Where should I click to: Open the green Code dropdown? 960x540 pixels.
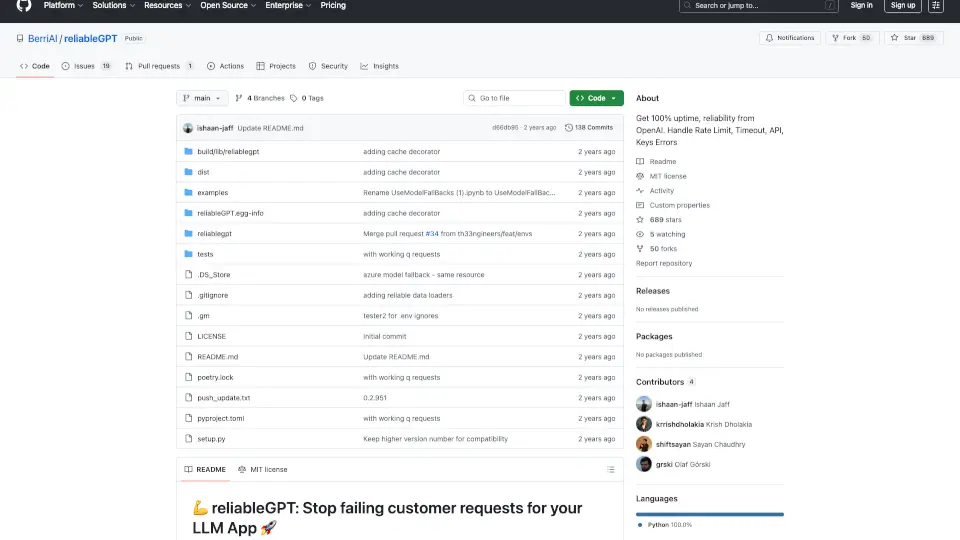(596, 98)
